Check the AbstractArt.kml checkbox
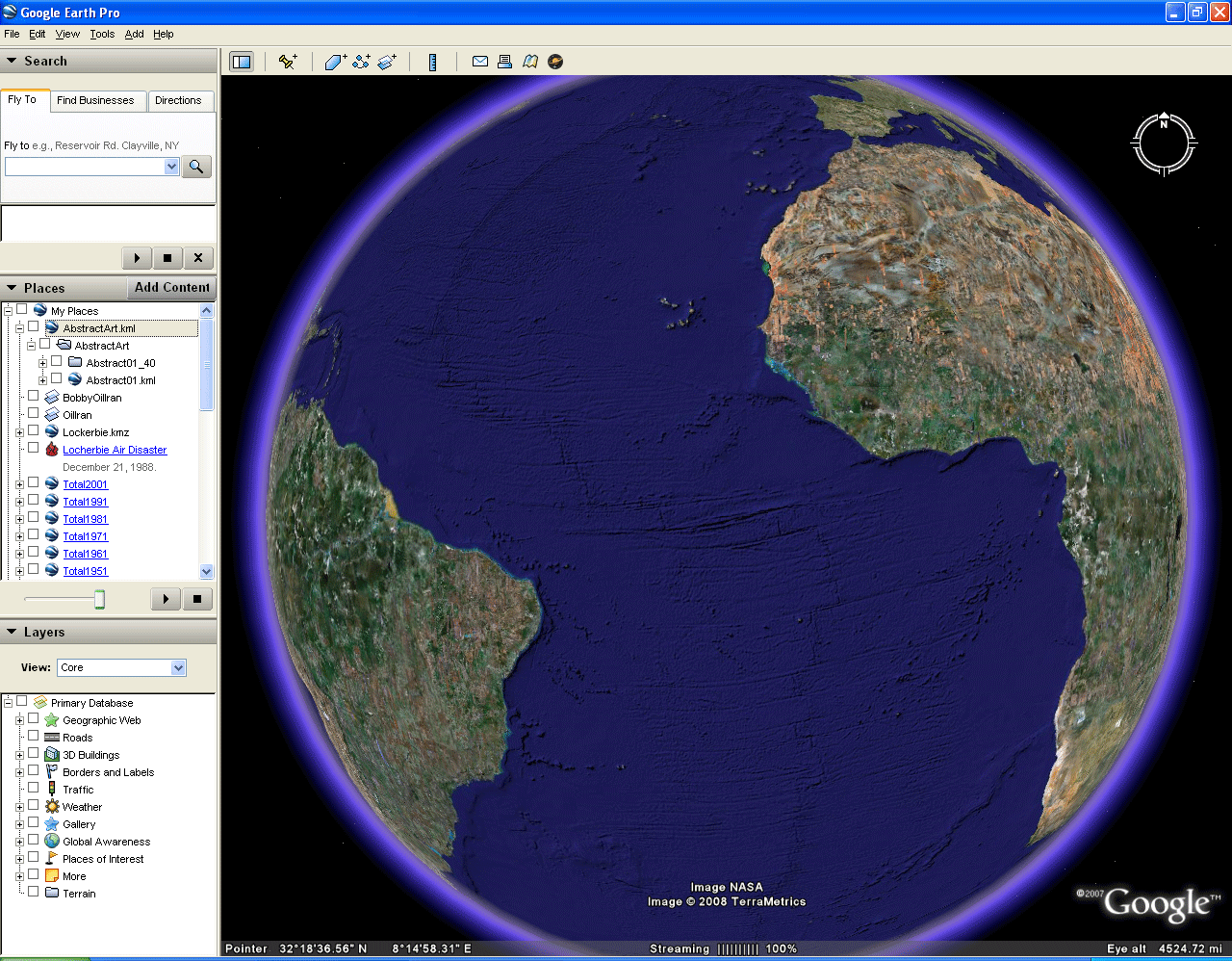This screenshot has width=1232, height=961. pyautogui.click(x=34, y=327)
